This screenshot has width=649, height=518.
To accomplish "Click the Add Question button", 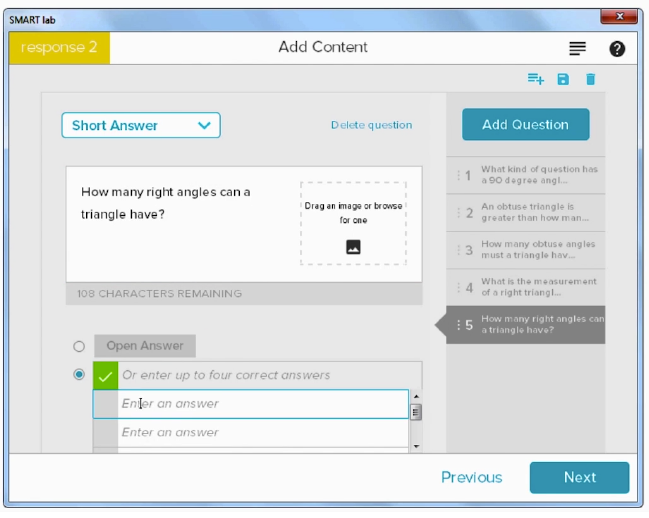I will point(525,125).
